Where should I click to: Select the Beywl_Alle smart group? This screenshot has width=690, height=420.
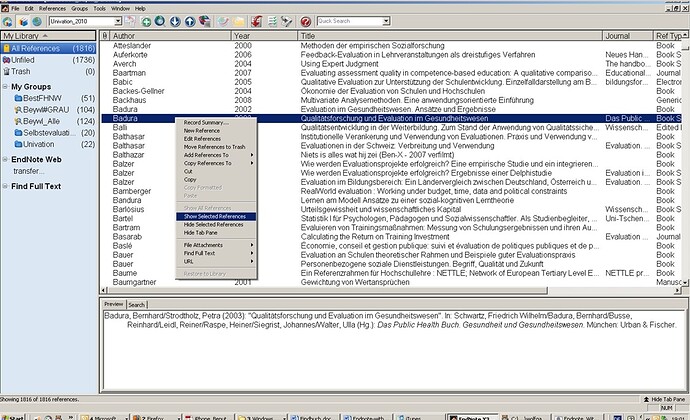[x=55, y=121]
